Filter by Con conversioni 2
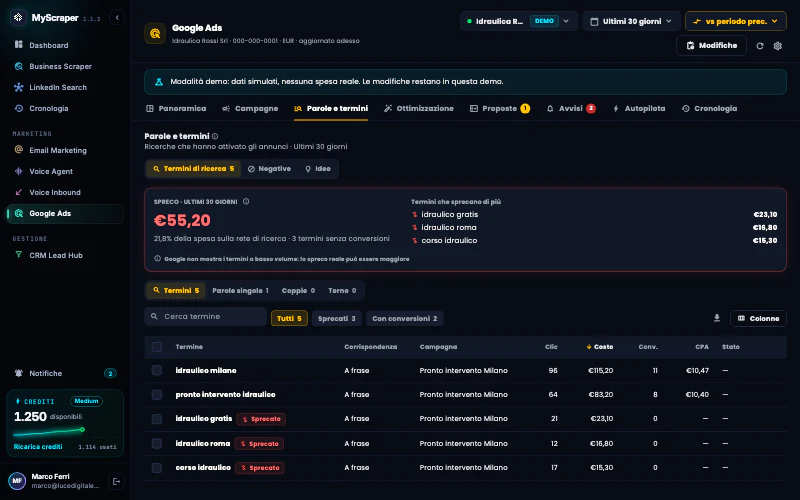 click(405, 318)
